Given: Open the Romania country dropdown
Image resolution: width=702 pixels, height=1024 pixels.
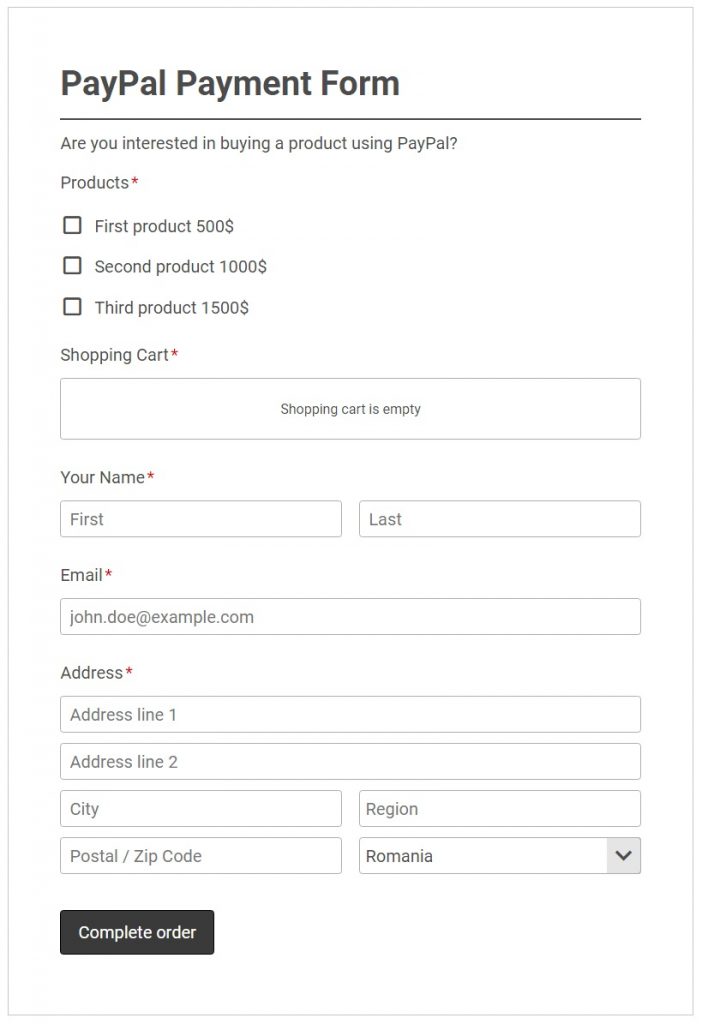Looking at the screenshot, I should 484,856.
